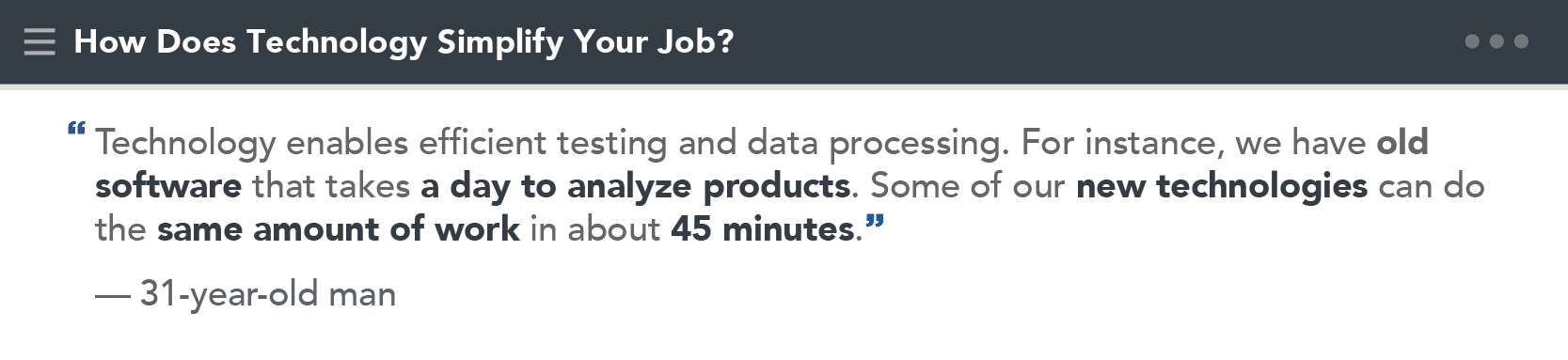
Task: Click the em dash before the attribution
Action: coord(113,296)
